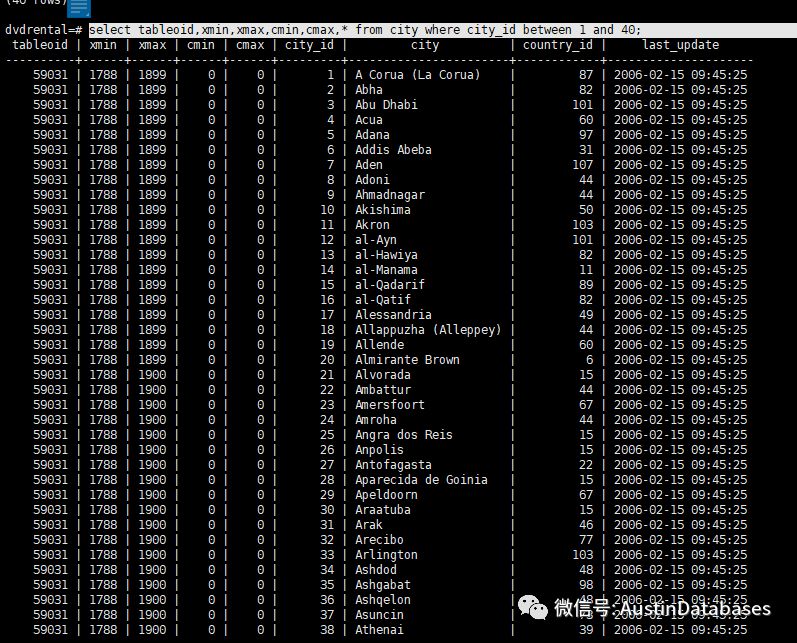Viewport: 797px width, 643px height.
Task: Click the tableoid column header
Action: (40, 45)
